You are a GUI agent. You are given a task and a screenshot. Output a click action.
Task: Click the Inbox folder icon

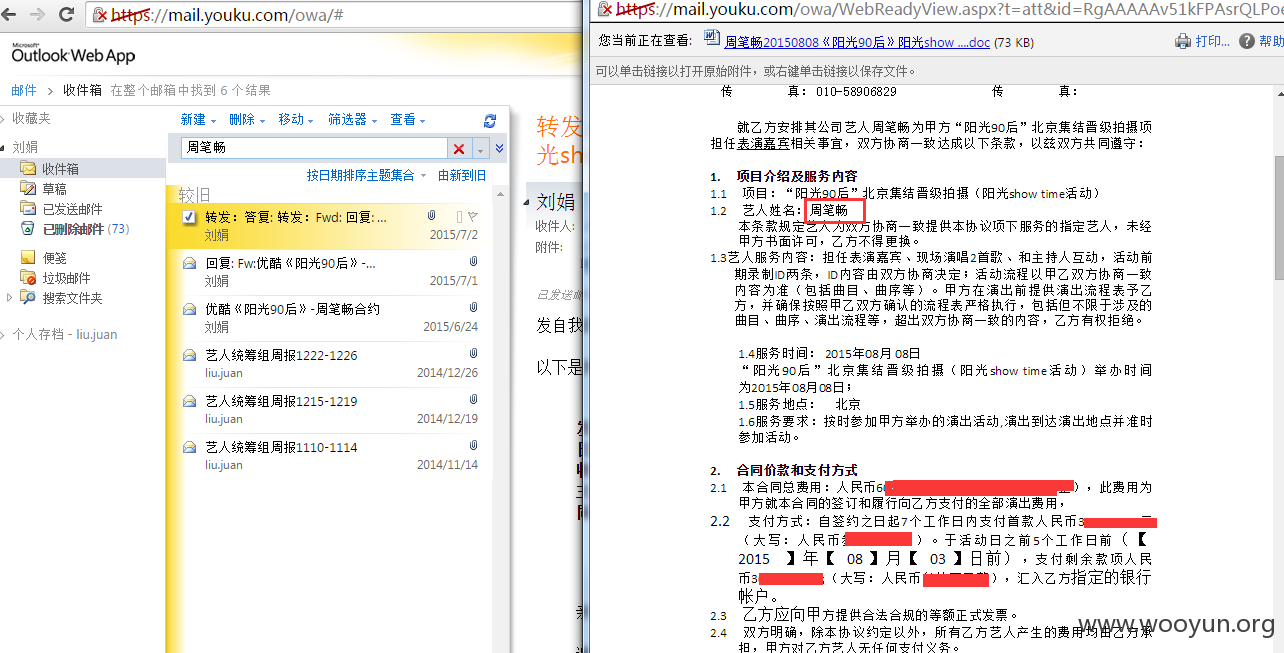[x=28, y=169]
